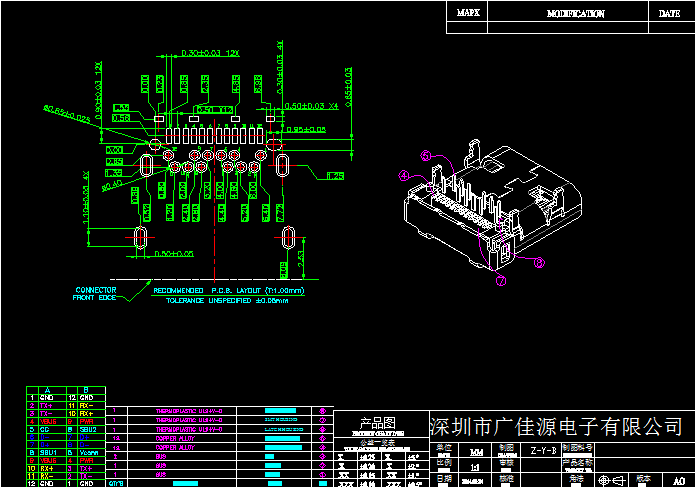
Task: Select the 0.50±0.03 X4 dimension text
Action: coord(312,106)
